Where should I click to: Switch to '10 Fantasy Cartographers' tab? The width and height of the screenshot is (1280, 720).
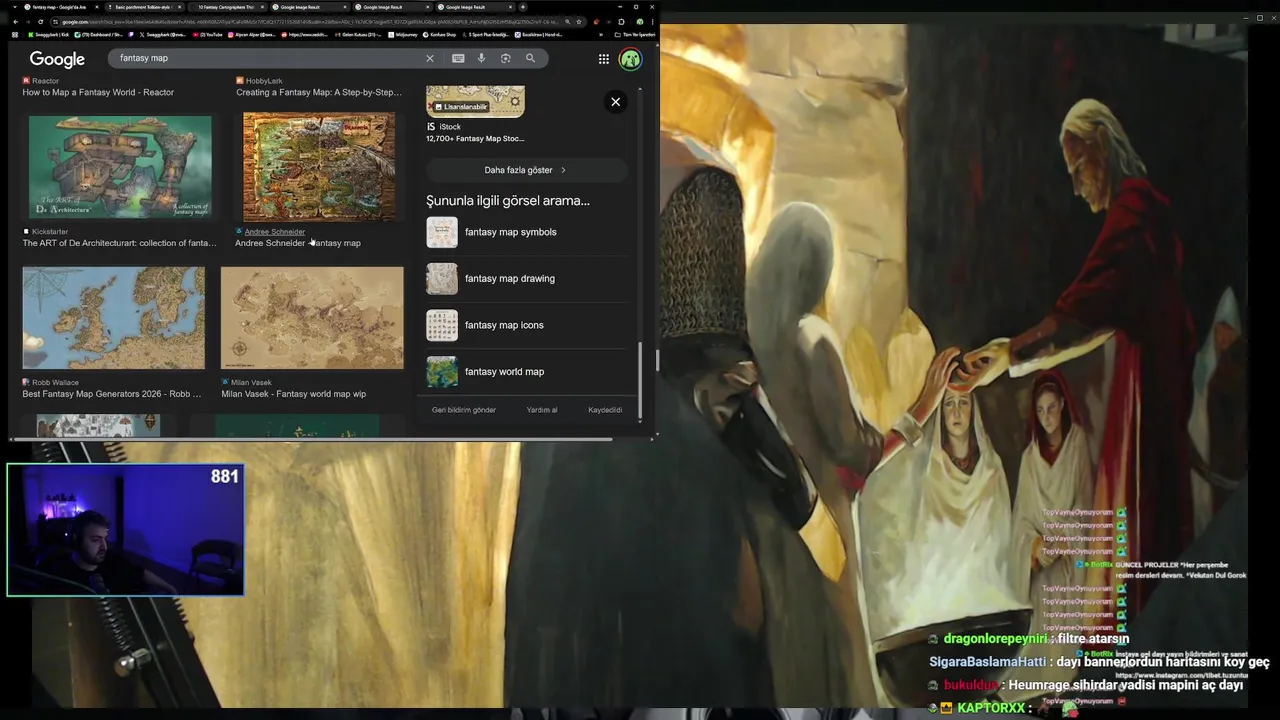pos(226,7)
